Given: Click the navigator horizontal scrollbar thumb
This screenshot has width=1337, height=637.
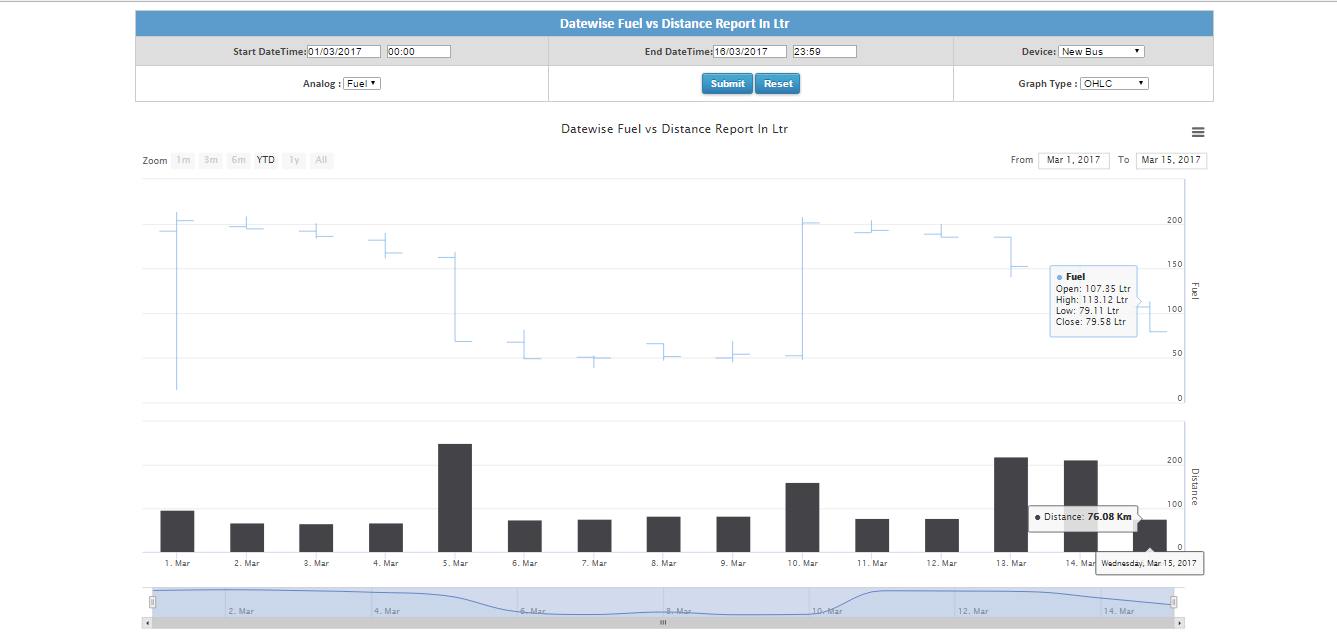Looking at the screenshot, I should [663, 622].
